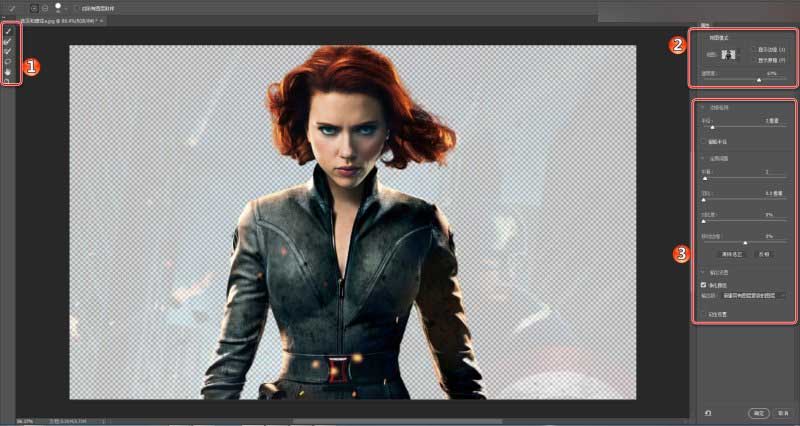
Task: Enable Show Edge (J) checkbox
Action: pos(755,49)
